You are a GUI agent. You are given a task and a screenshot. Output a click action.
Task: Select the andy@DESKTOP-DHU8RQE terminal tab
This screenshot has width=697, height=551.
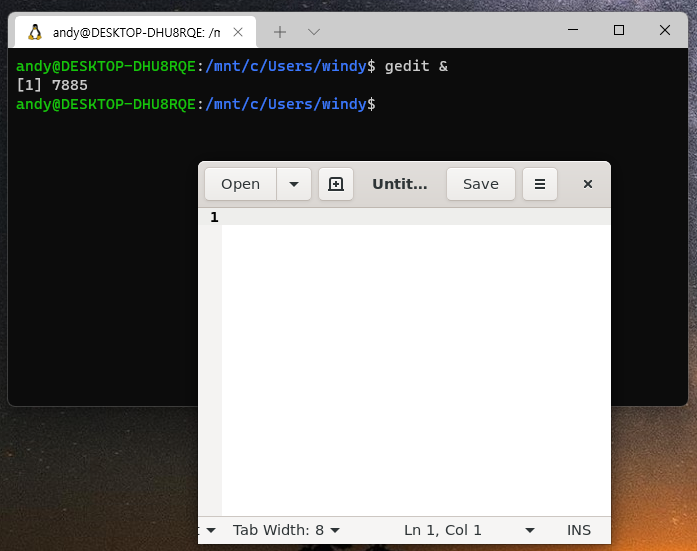136,32
